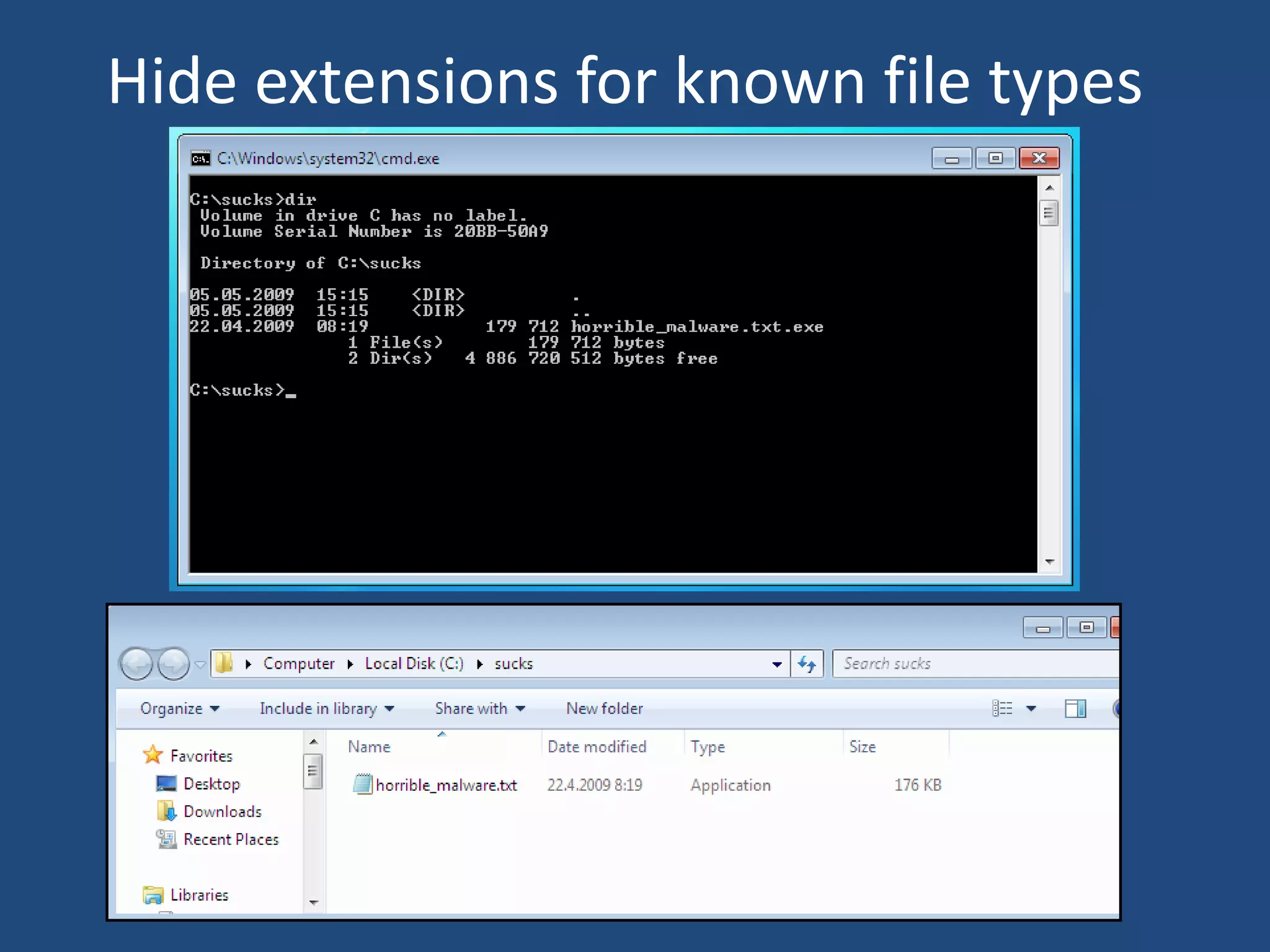Click the 22.4.2009 8:19 date cell

point(595,785)
